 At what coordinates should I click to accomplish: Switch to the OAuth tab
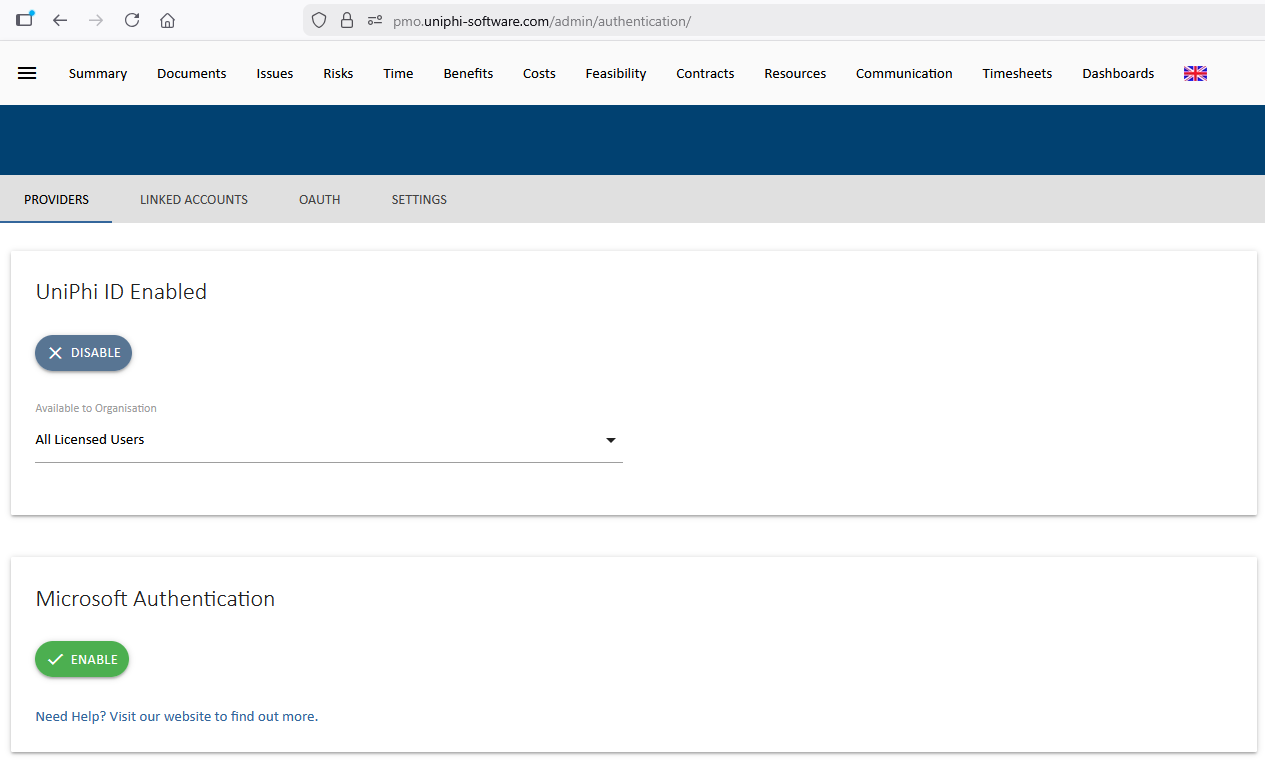point(320,199)
